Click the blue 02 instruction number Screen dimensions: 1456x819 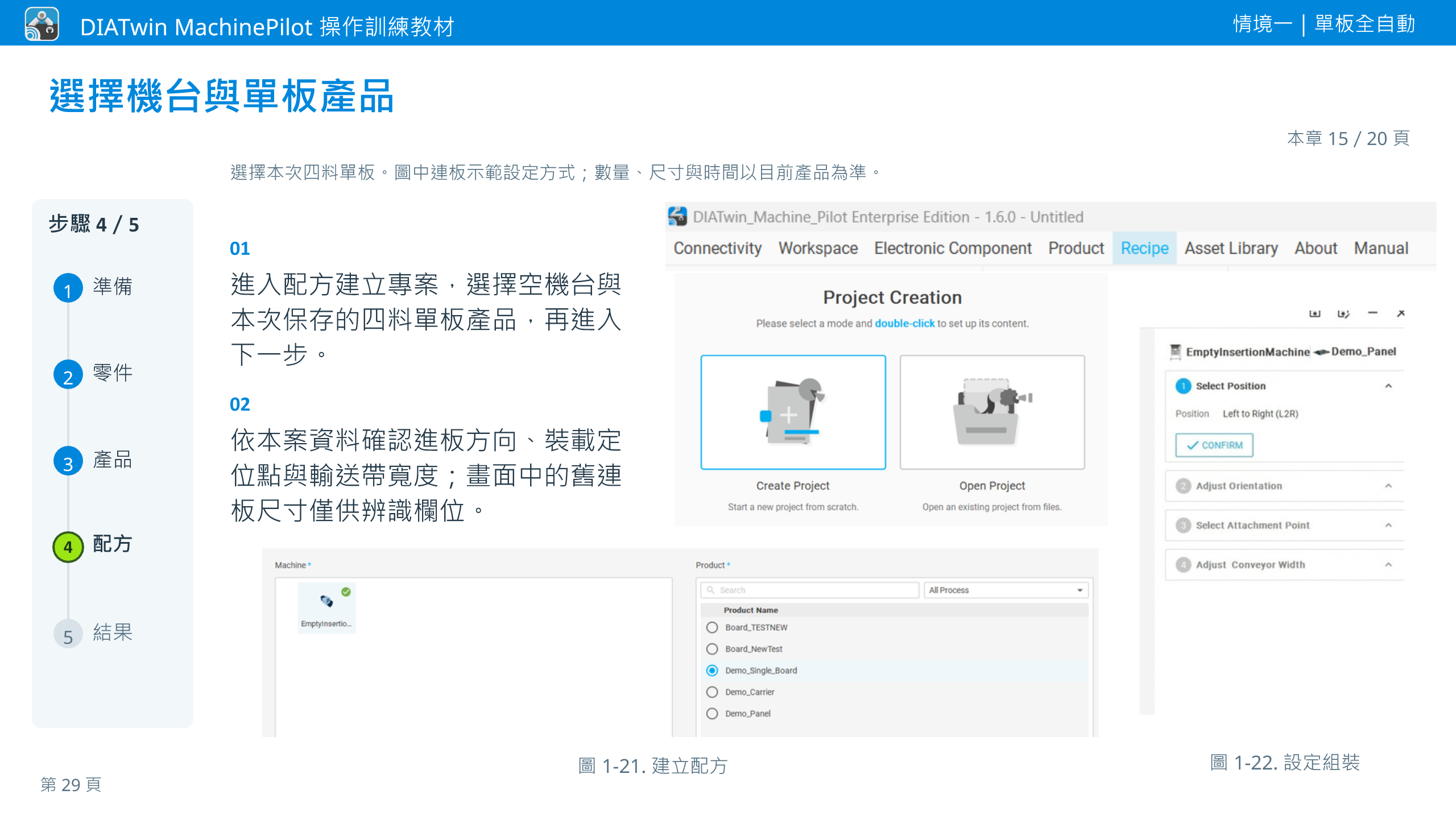click(239, 404)
